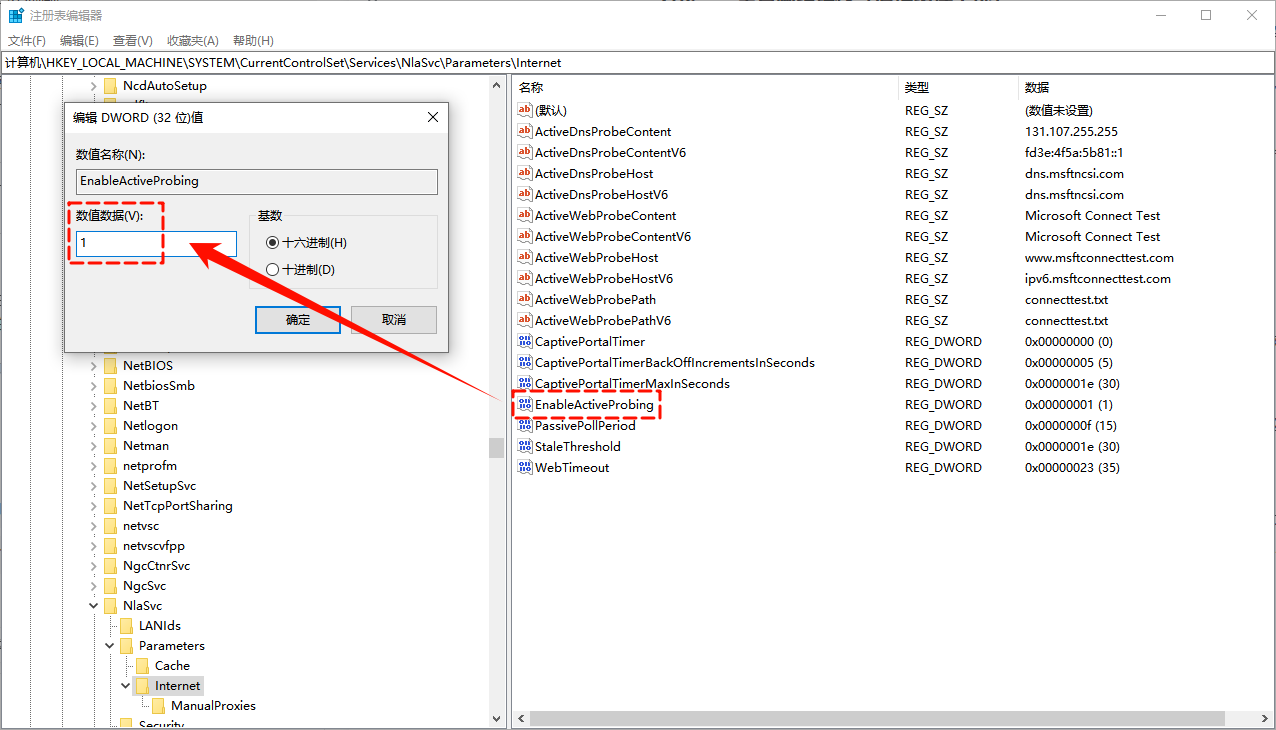Image resolution: width=1276 pixels, height=730 pixels.
Task: Collapse the Parameters tree node
Action: [110, 646]
